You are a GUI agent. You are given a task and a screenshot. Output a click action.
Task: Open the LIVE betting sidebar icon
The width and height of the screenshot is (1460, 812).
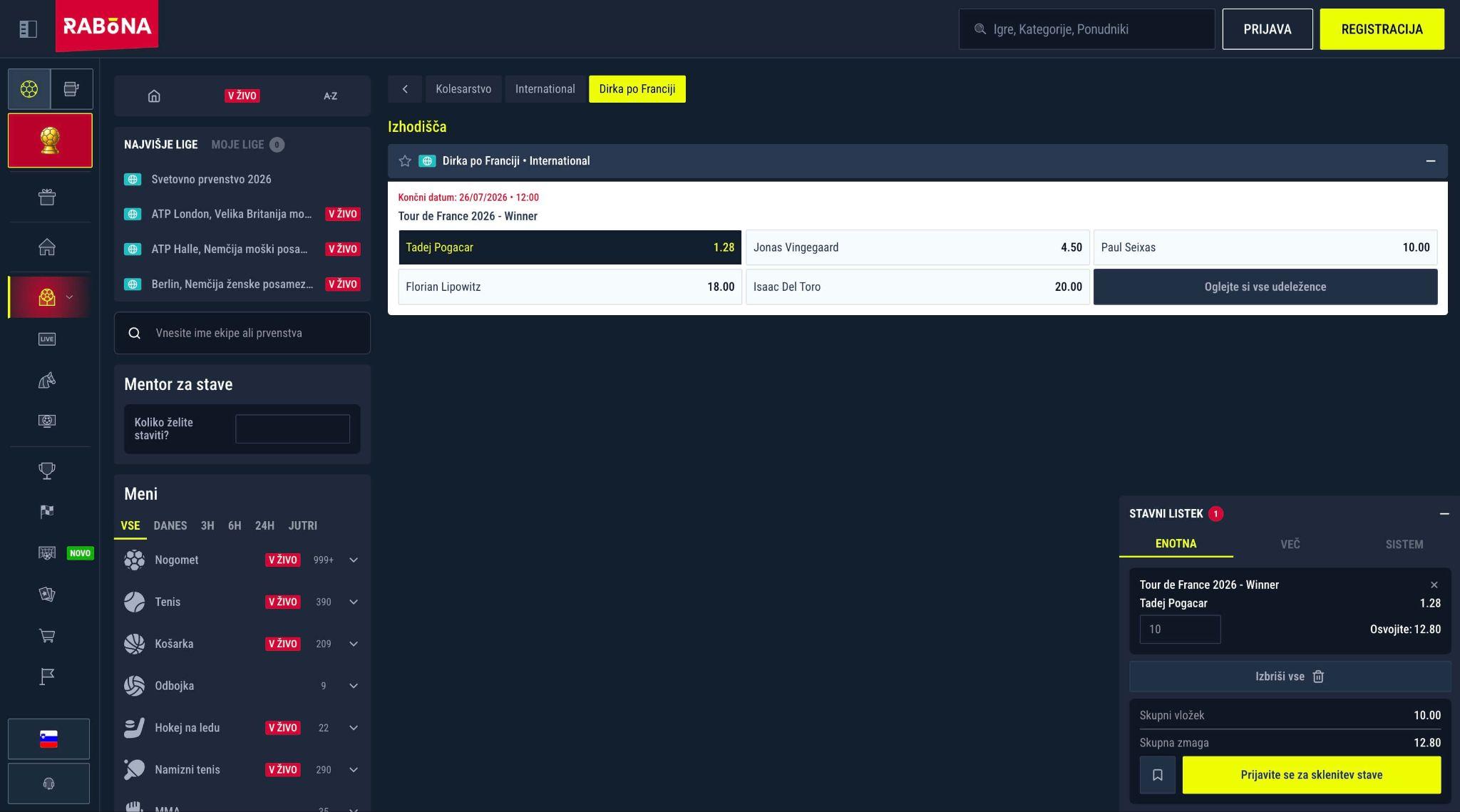(x=47, y=339)
